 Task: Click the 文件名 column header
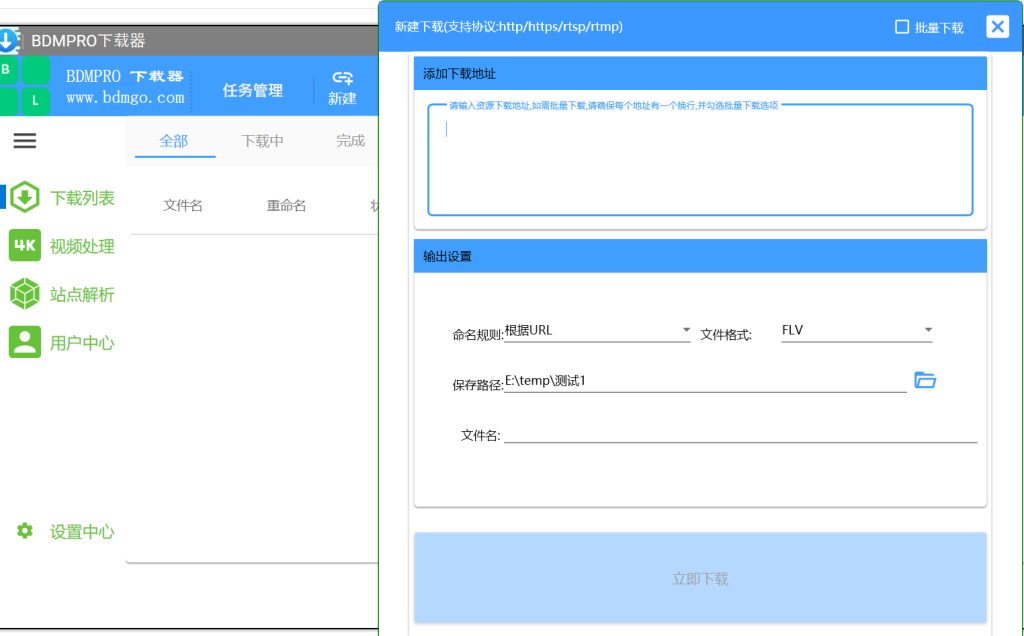[x=182, y=205]
